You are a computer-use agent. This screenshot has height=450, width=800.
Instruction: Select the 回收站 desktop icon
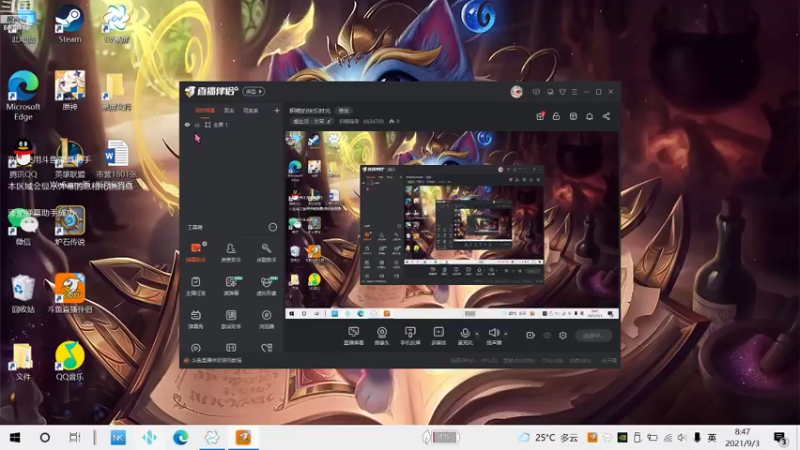pyautogui.click(x=23, y=293)
